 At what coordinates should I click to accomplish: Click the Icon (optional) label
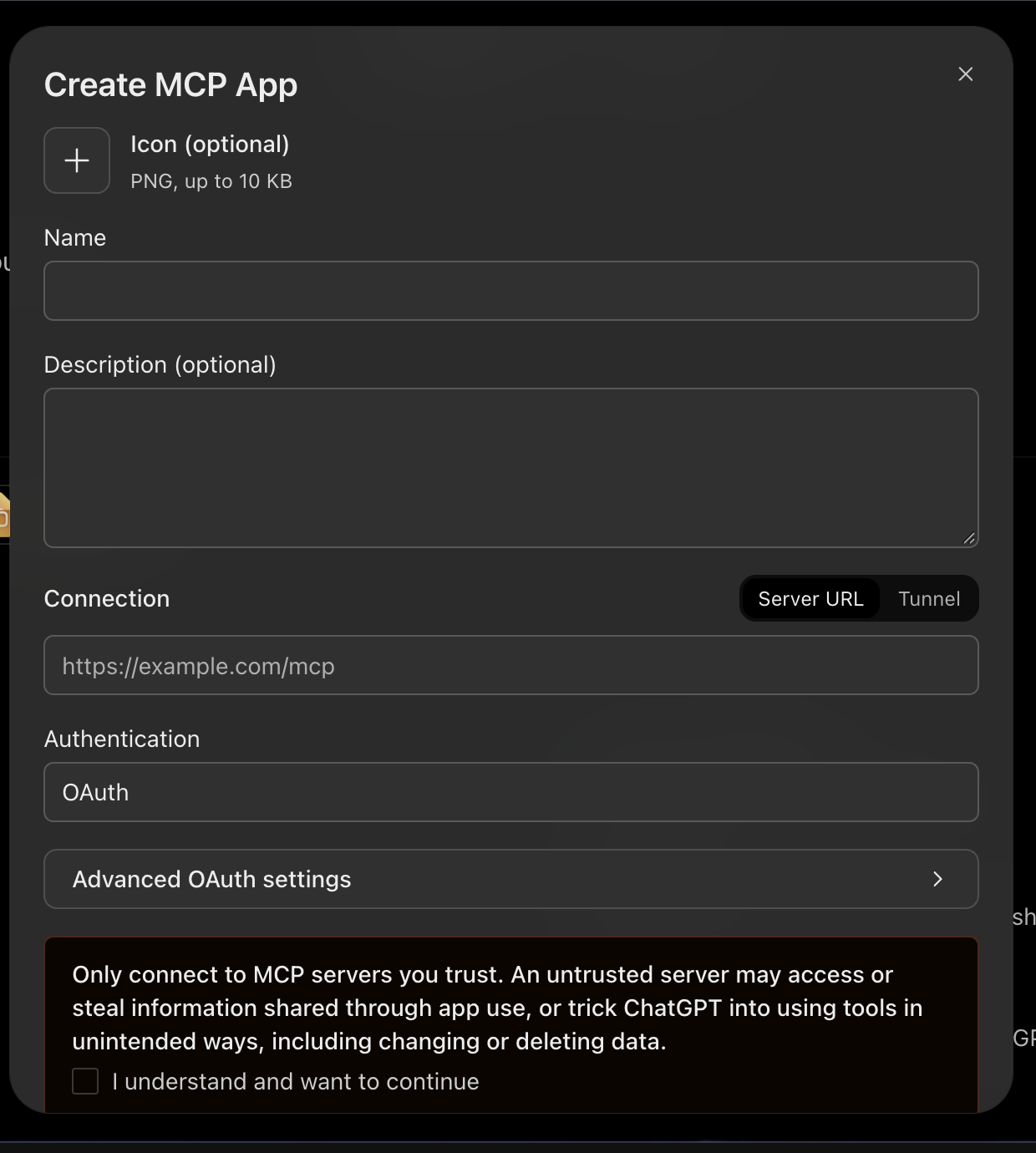210,145
